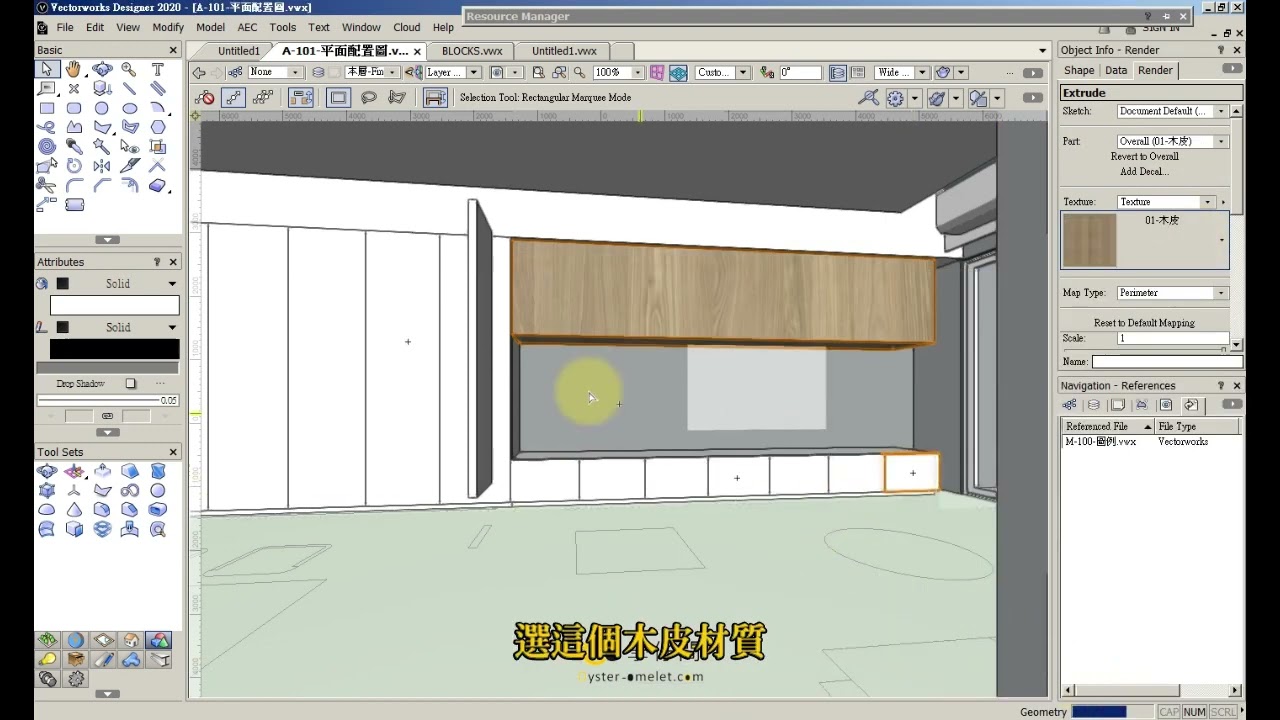Switch to the BLOCKS.vwx document tab
1280x720 pixels.
point(472,51)
